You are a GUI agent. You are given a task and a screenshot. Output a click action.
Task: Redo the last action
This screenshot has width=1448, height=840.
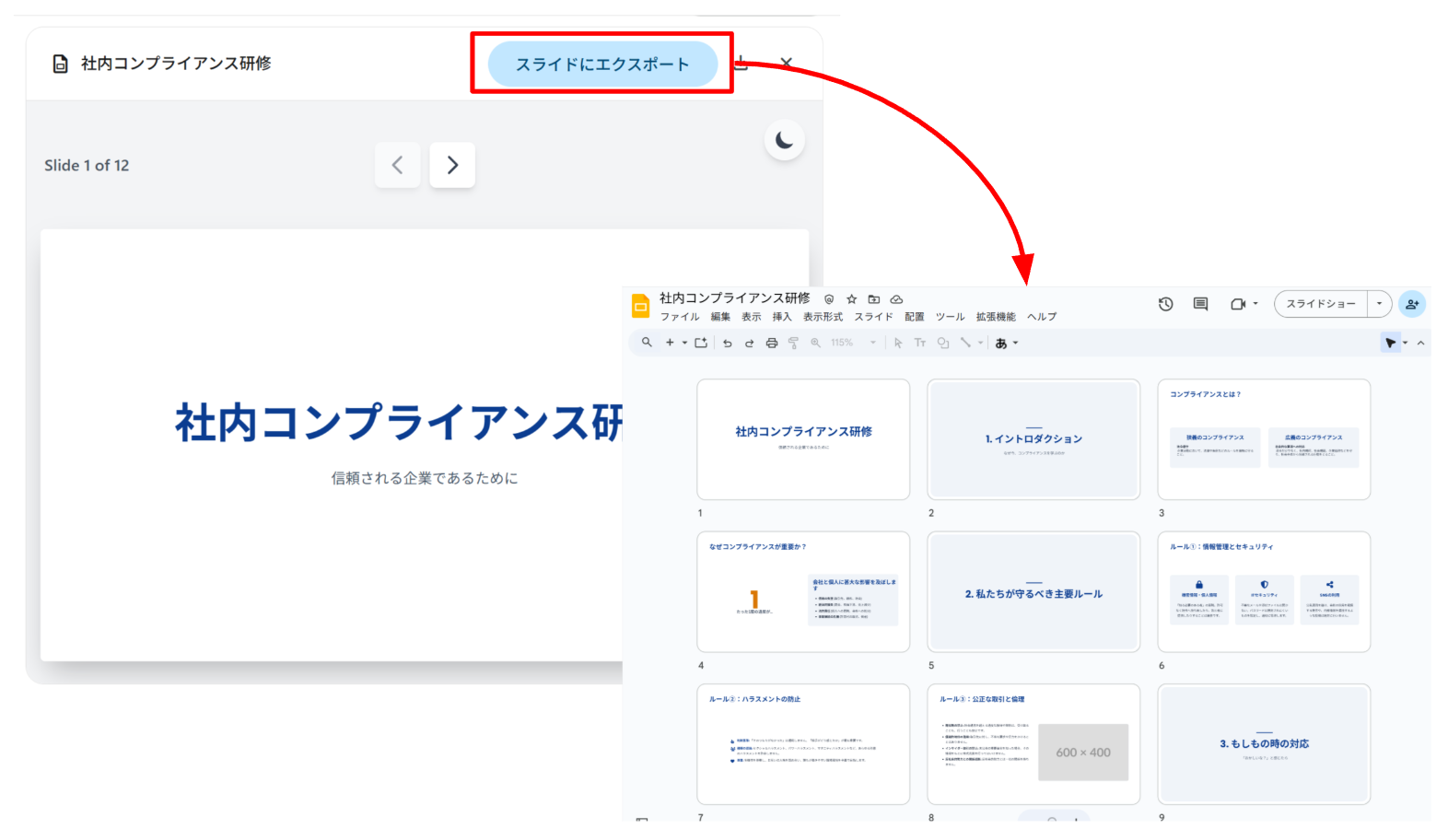click(749, 343)
